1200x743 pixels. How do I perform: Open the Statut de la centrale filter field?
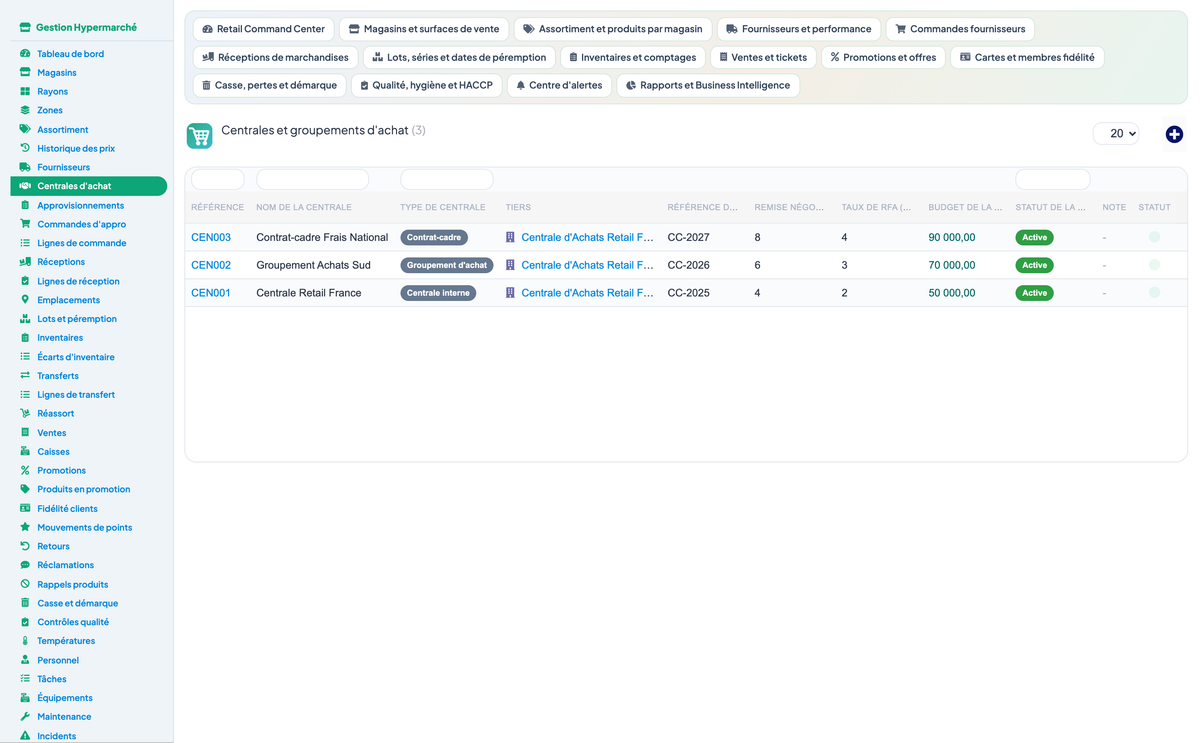pyautogui.click(x=1052, y=179)
